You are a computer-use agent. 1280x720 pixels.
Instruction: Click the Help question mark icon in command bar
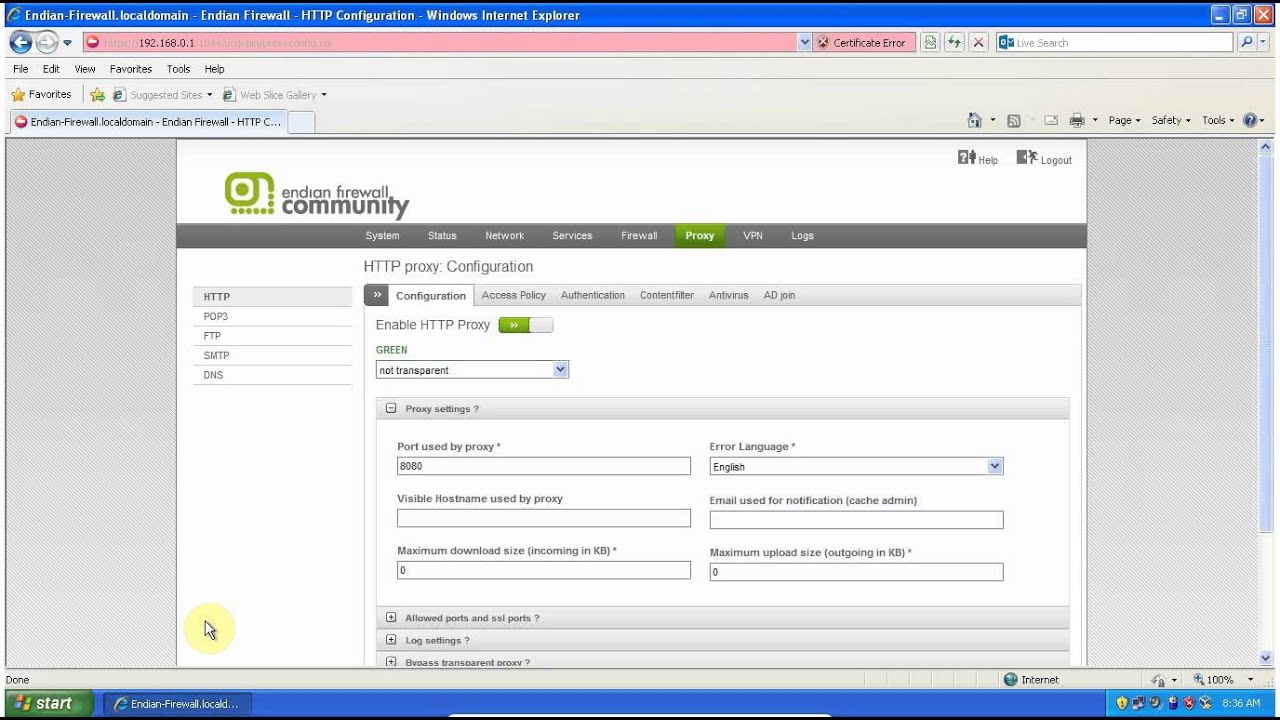click(x=1250, y=120)
